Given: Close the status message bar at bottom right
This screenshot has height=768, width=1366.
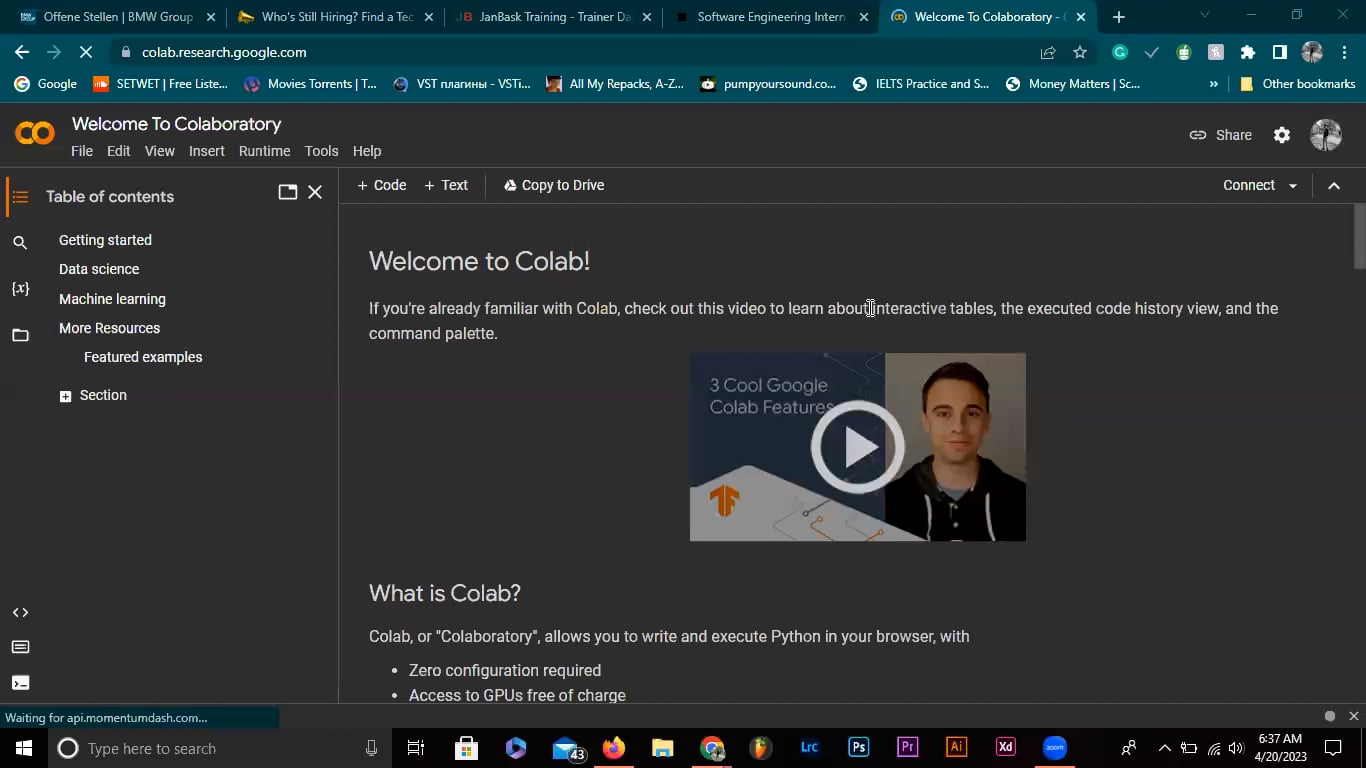Looking at the screenshot, I should (1354, 716).
